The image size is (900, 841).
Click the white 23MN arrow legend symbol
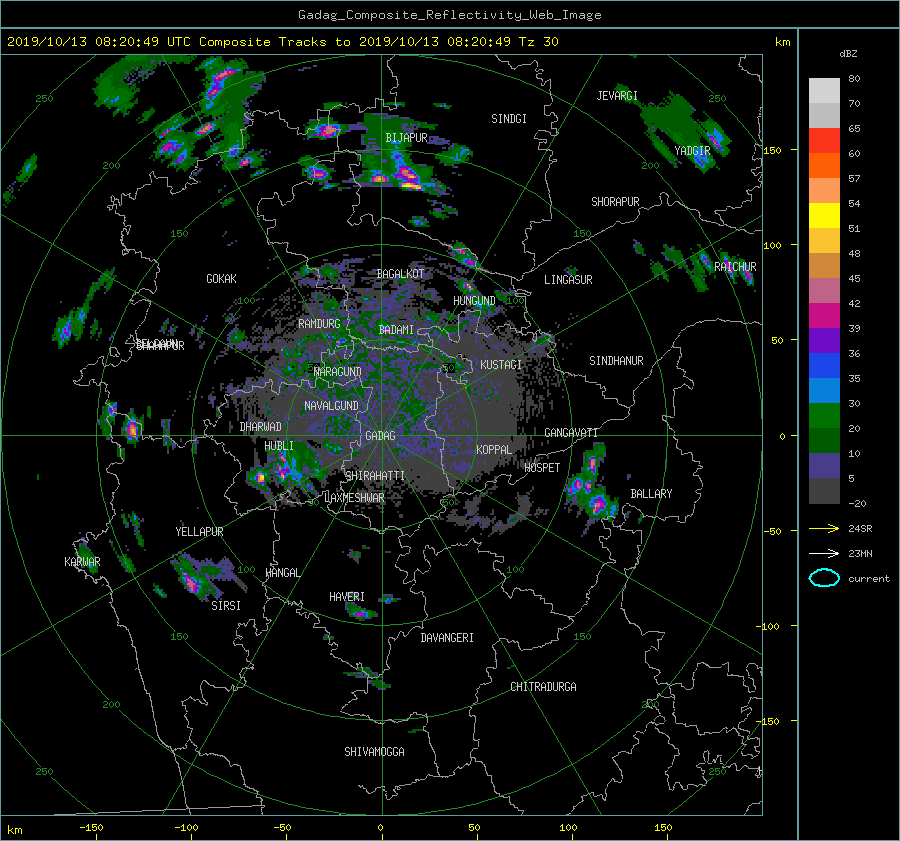point(824,553)
